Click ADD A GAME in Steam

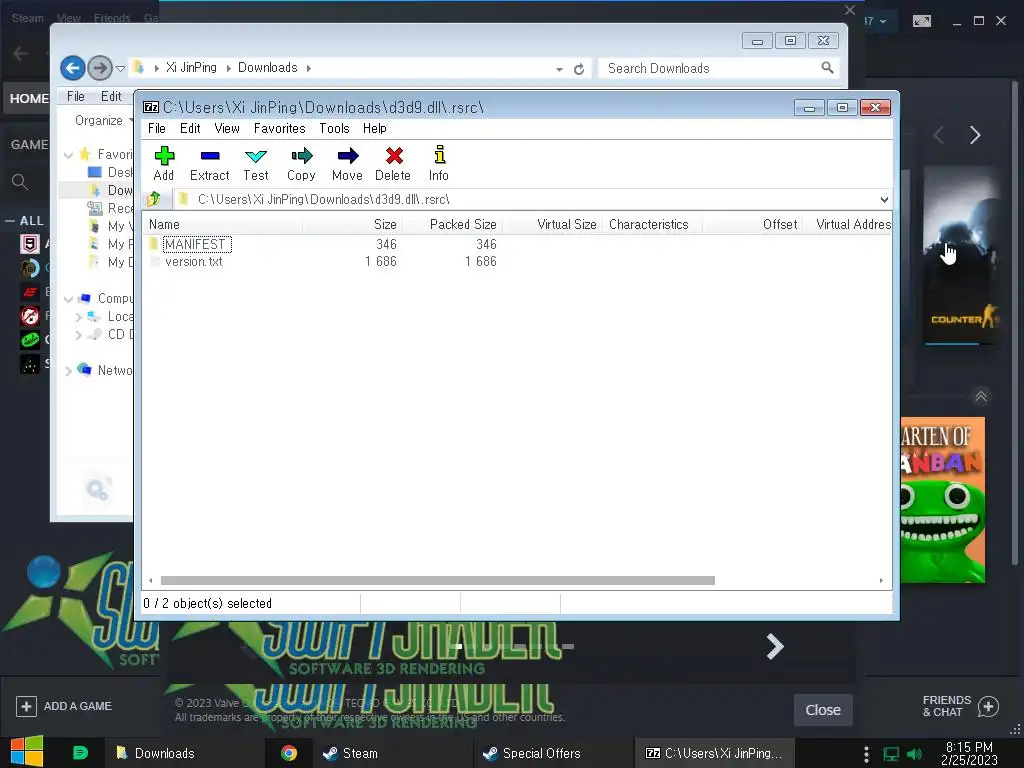click(x=64, y=707)
